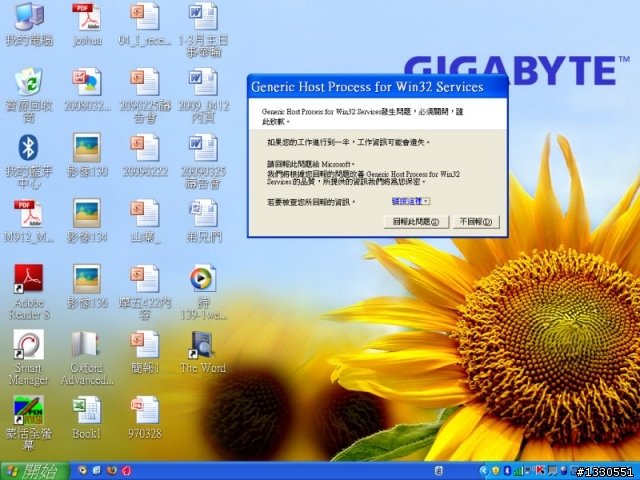Select the 影像130 image file
The image size is (640, 480).
click(87, 156)
